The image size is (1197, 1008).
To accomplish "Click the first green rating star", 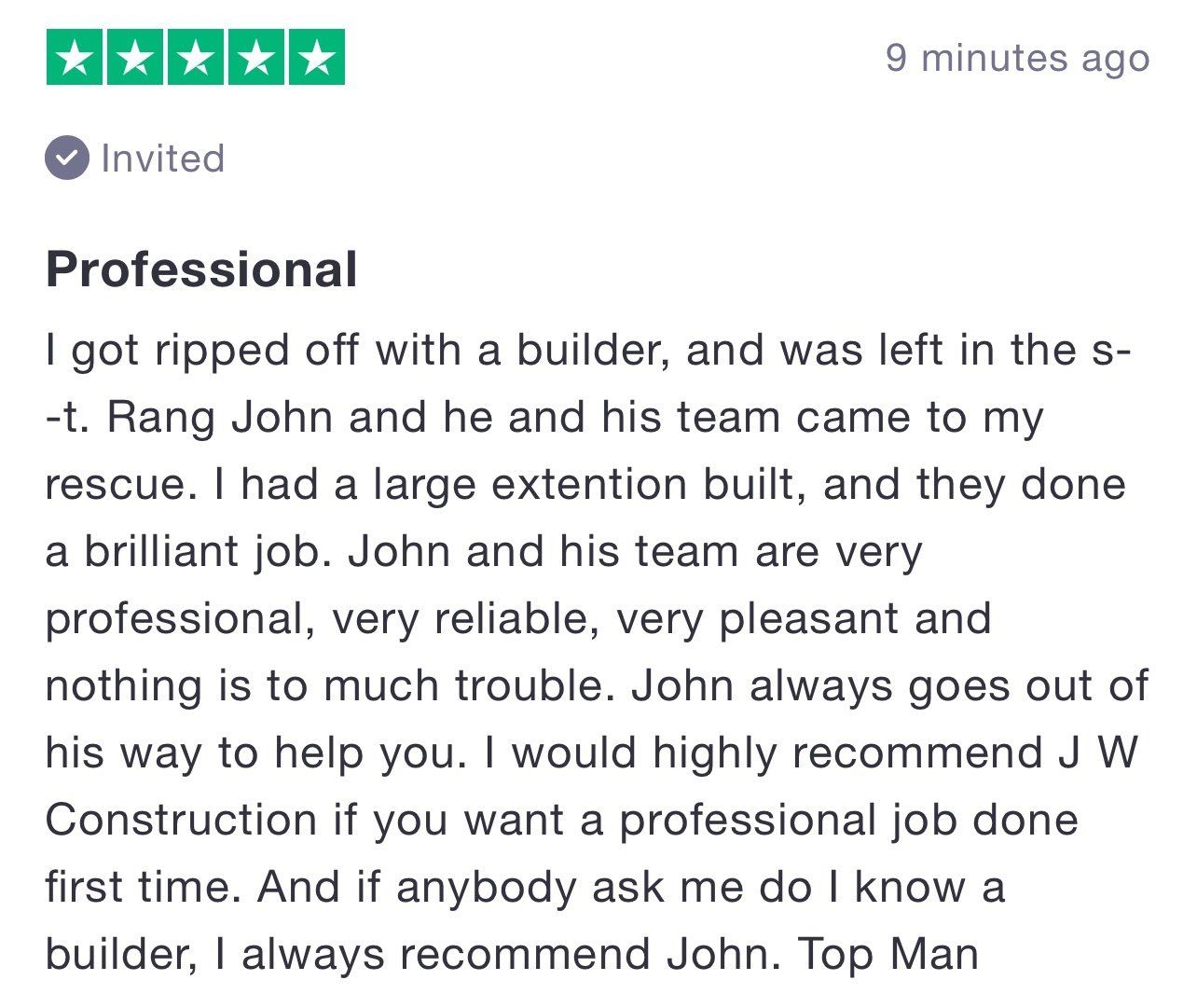I will click(75, 58).
